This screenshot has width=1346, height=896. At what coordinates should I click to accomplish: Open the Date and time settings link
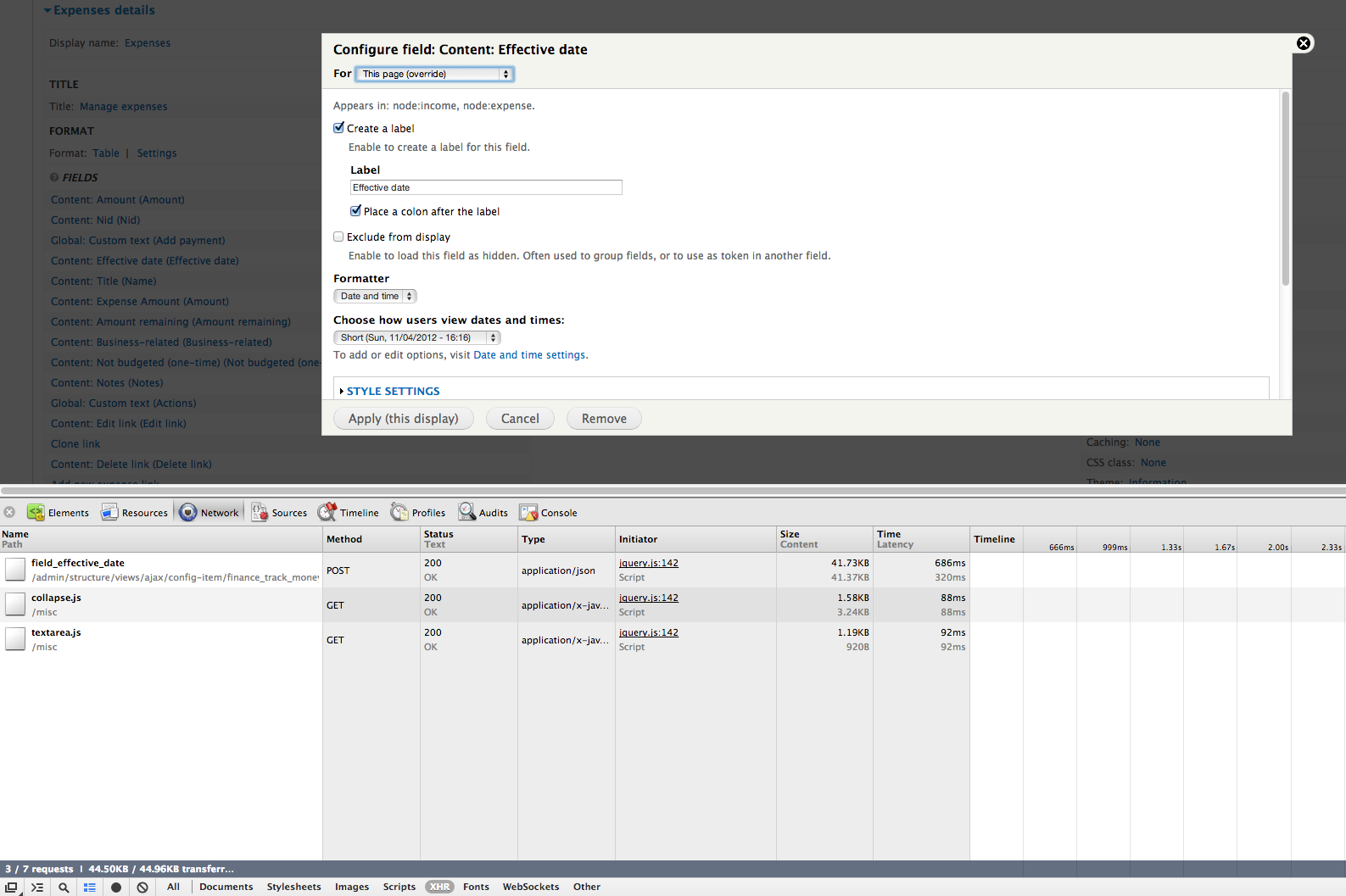click(x=529, y=355)
